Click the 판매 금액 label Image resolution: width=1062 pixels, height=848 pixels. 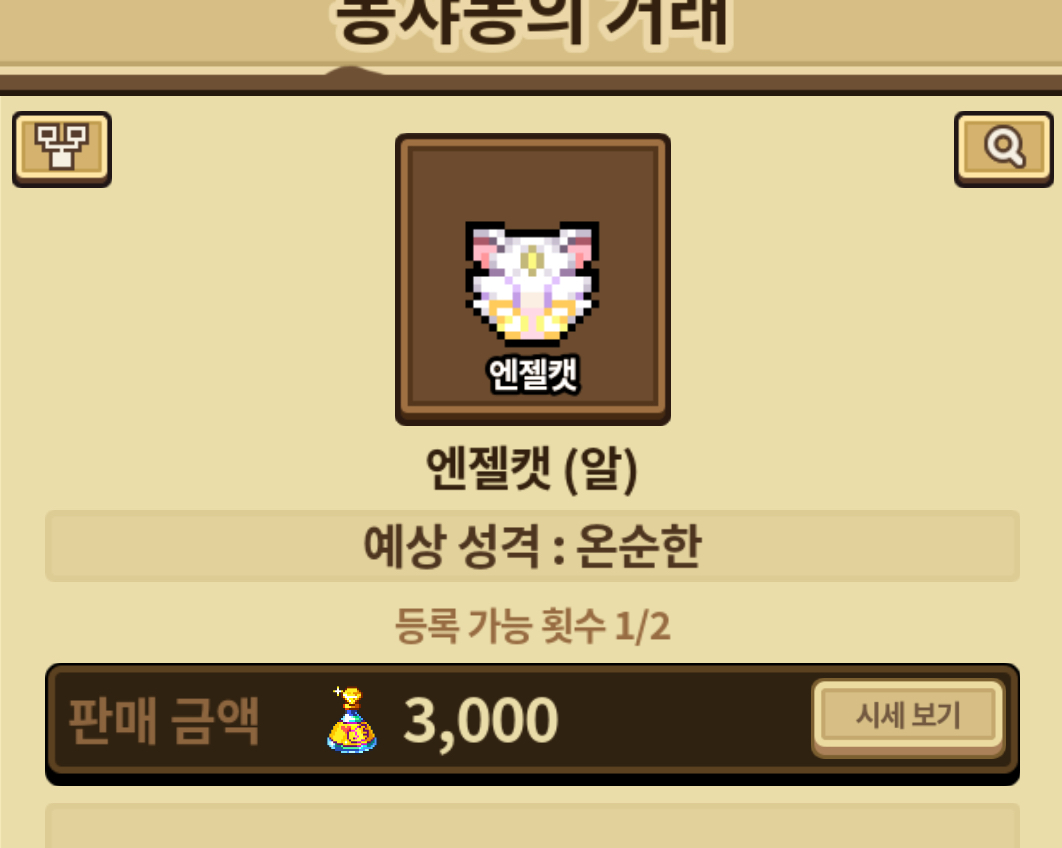(x=164, y=721)
